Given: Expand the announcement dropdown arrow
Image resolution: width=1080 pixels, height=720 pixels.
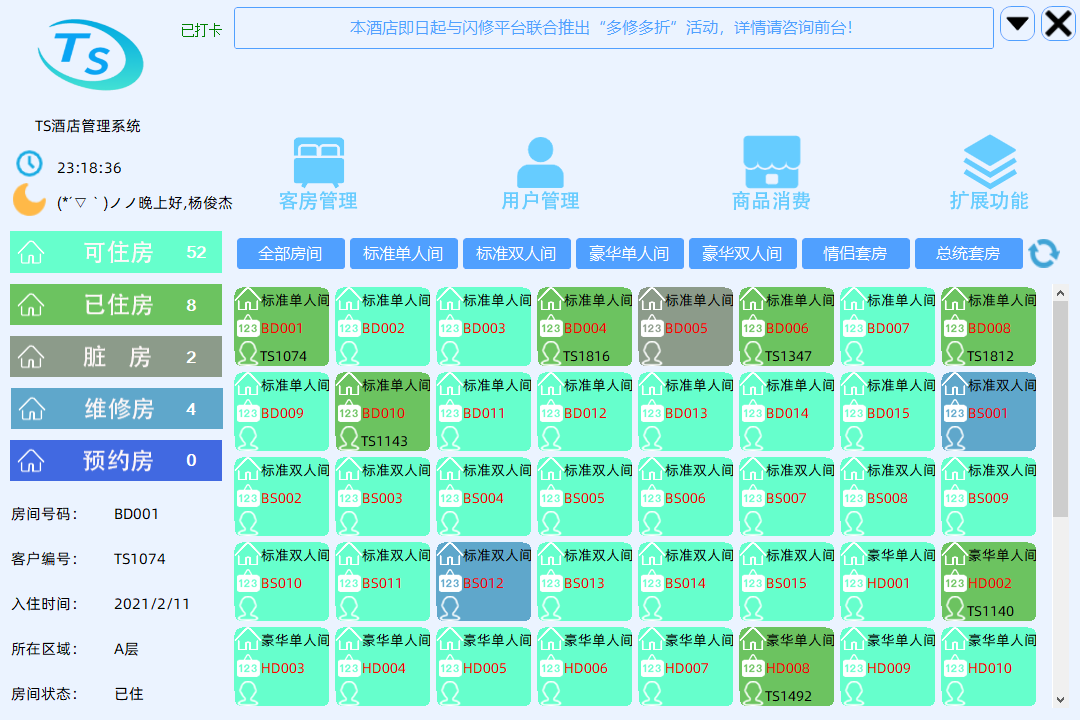Looking at the screenshot, I should pyautogui.click(x=1017, y=23).
